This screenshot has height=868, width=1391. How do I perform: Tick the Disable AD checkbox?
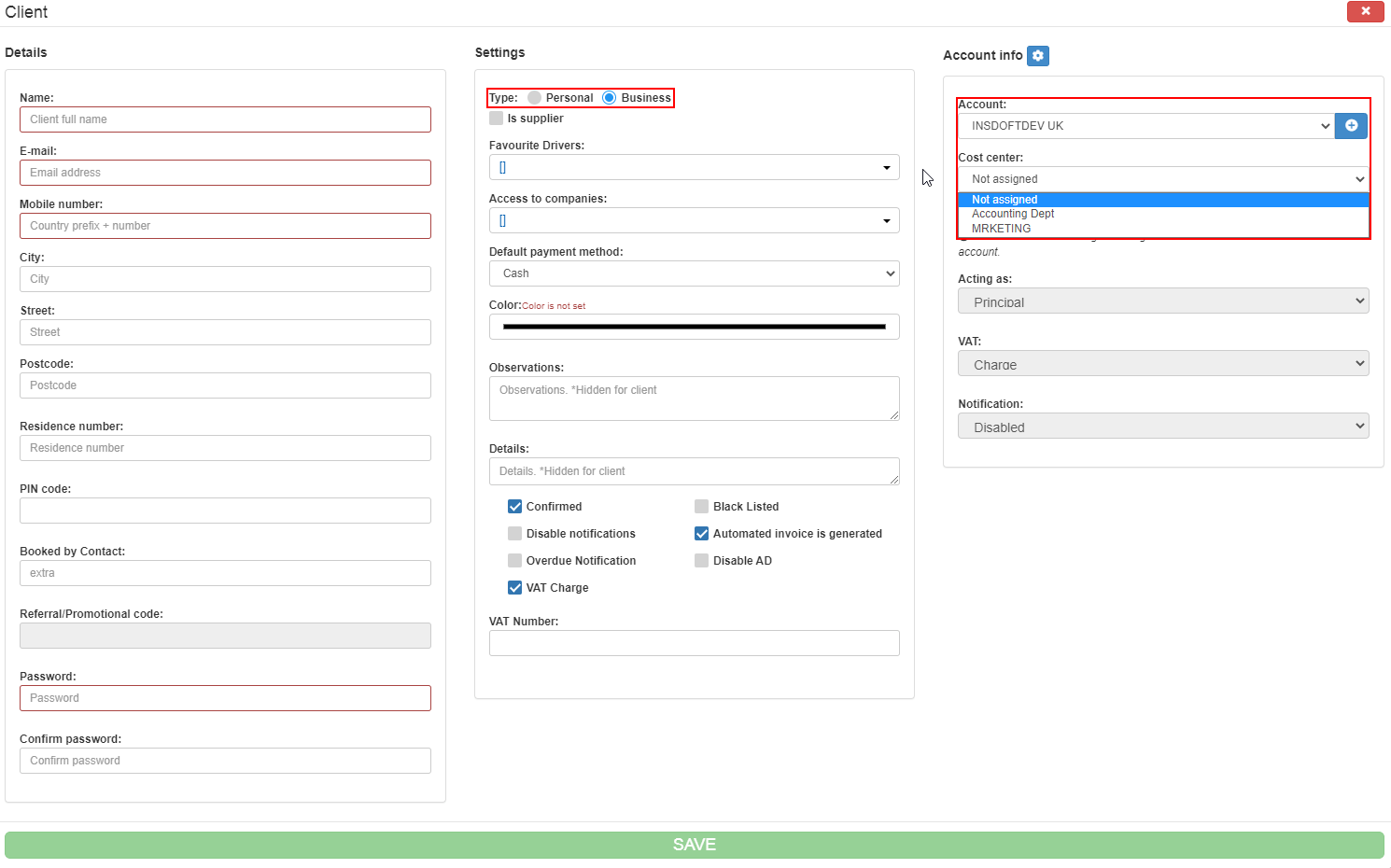tap(701, 561)
